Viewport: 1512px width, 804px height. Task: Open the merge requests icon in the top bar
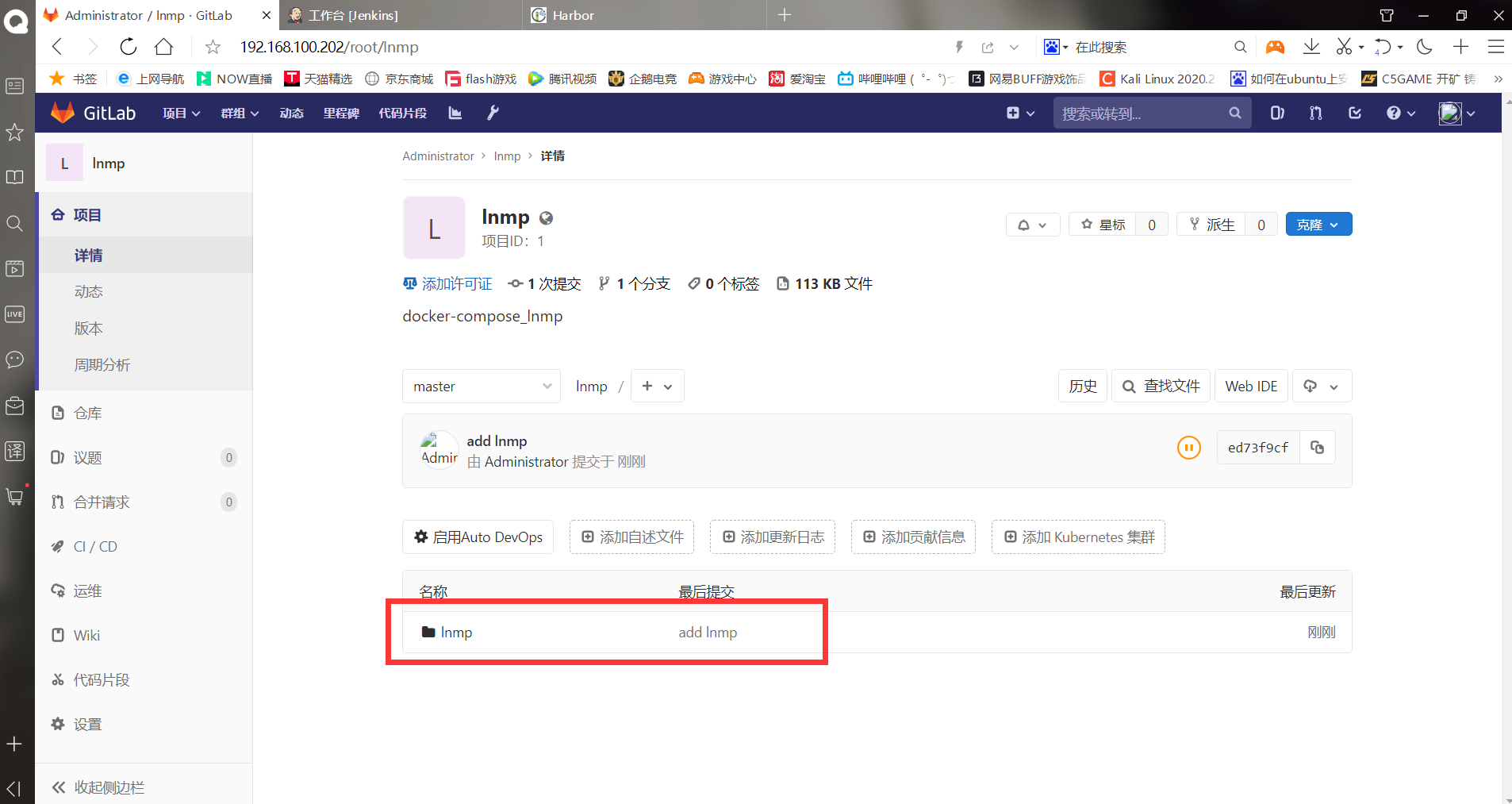[1314, 113]
